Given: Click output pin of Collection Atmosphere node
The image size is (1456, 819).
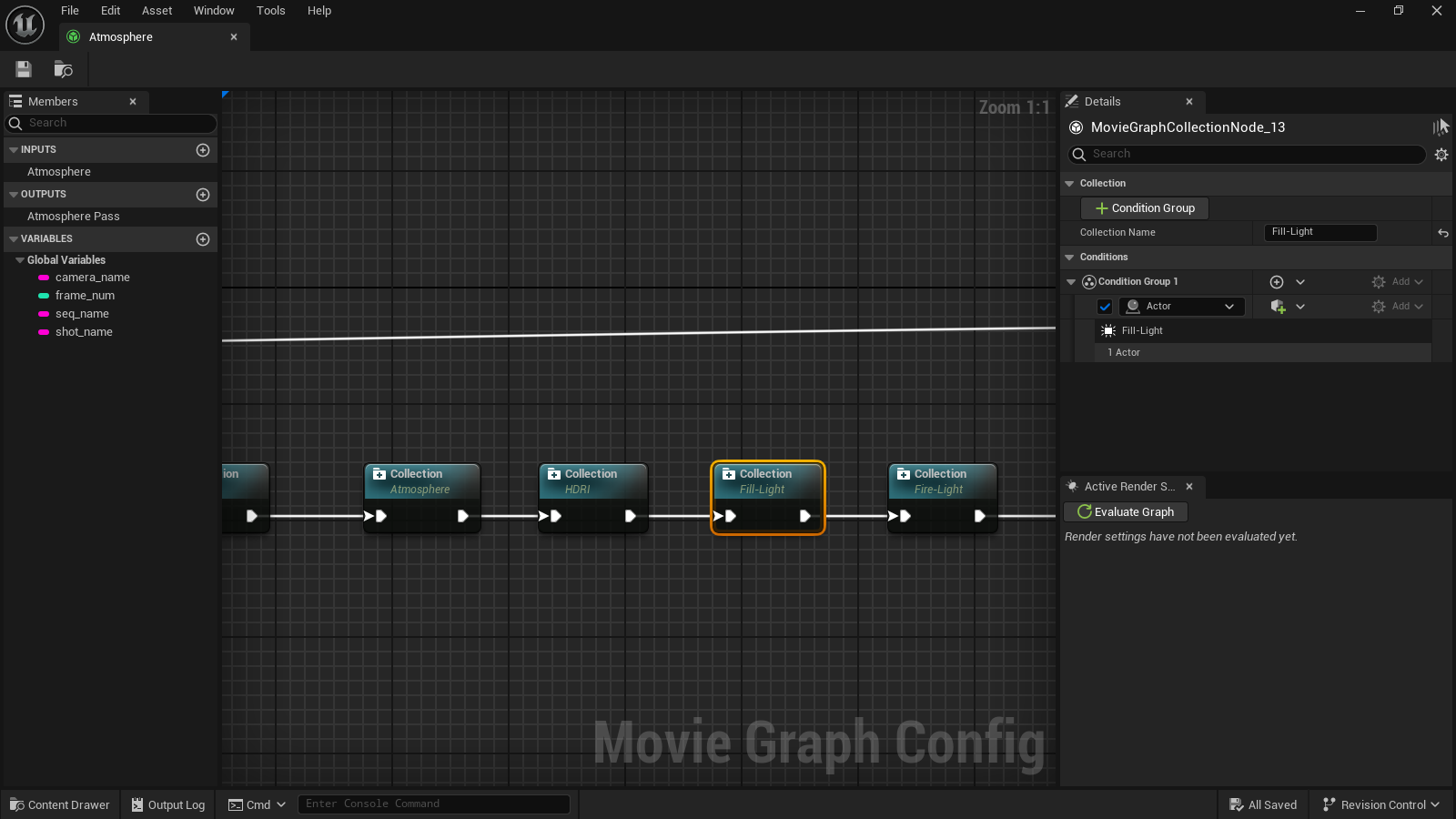Looking at the screenshot, I should point(463,516).
